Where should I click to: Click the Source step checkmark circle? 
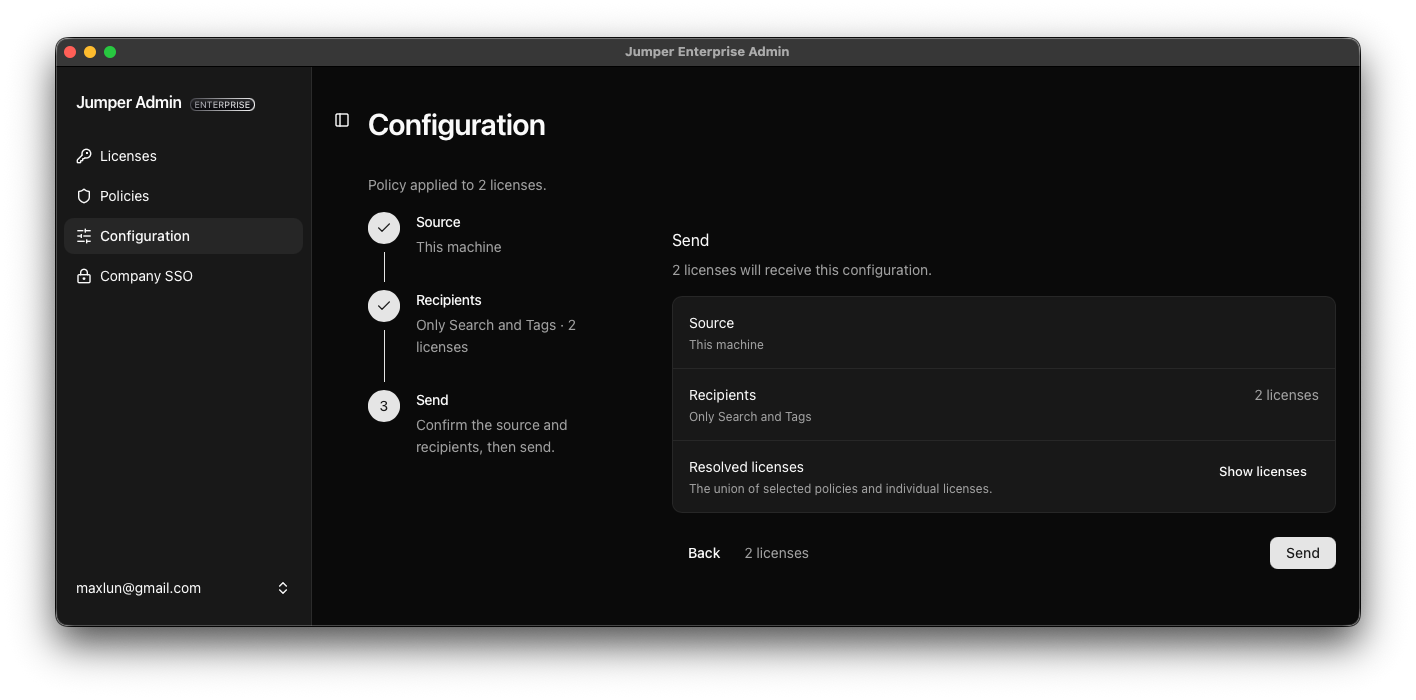[384, 228]
